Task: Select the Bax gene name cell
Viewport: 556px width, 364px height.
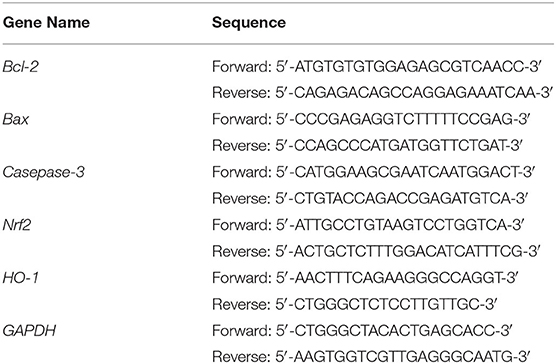Action: [x=15, y=119]
